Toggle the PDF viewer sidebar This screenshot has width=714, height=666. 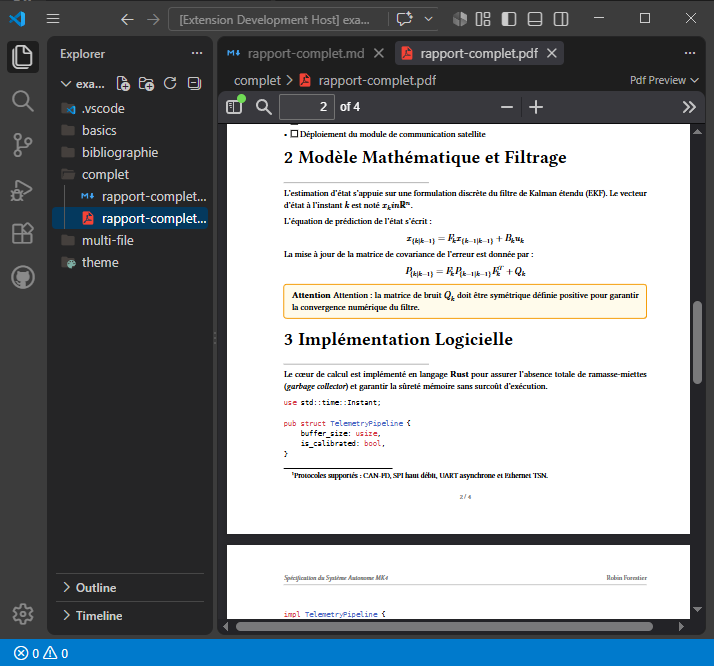[x=235, y=107]
